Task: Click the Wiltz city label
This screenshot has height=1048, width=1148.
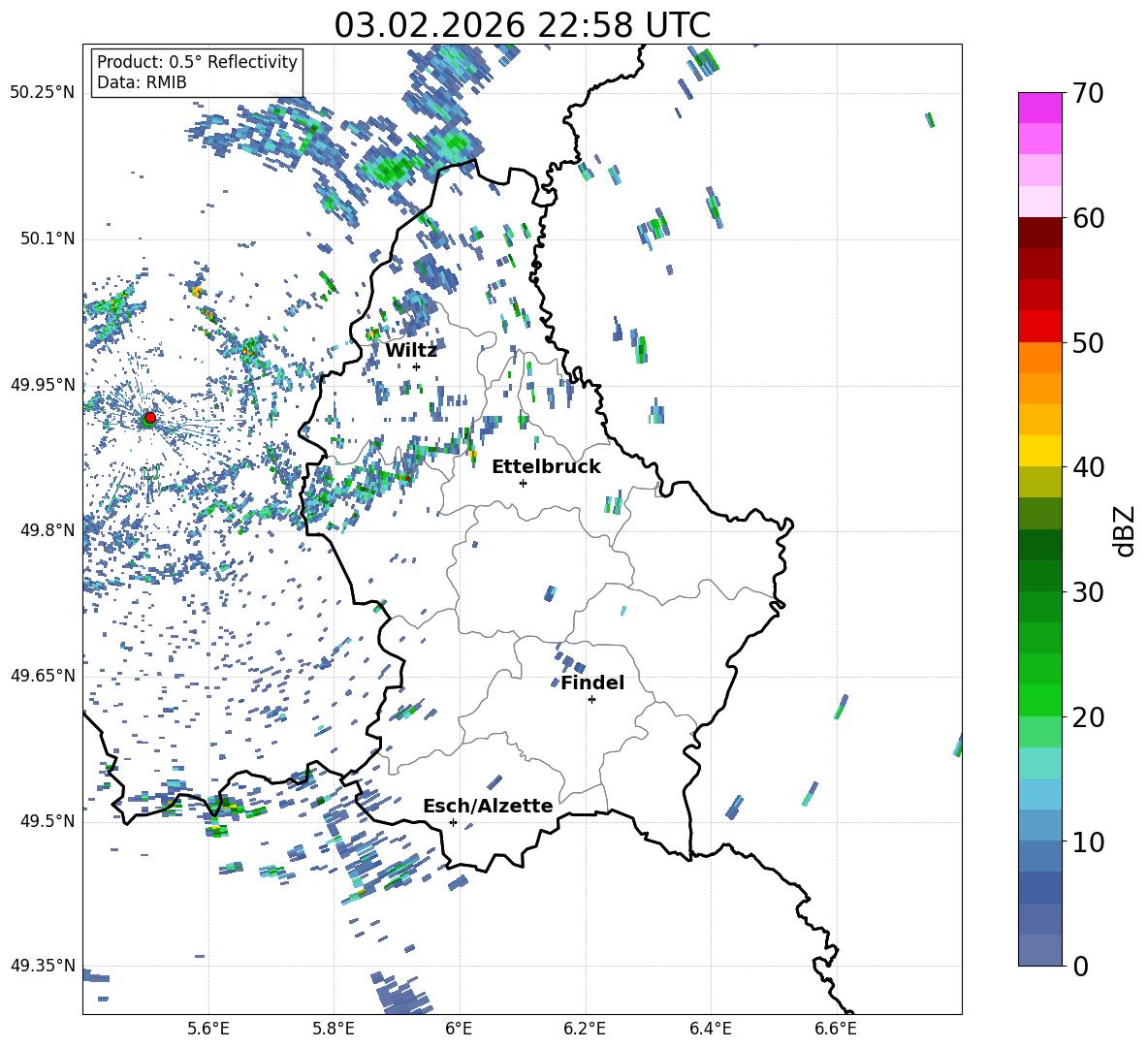Action: (411, 351)
